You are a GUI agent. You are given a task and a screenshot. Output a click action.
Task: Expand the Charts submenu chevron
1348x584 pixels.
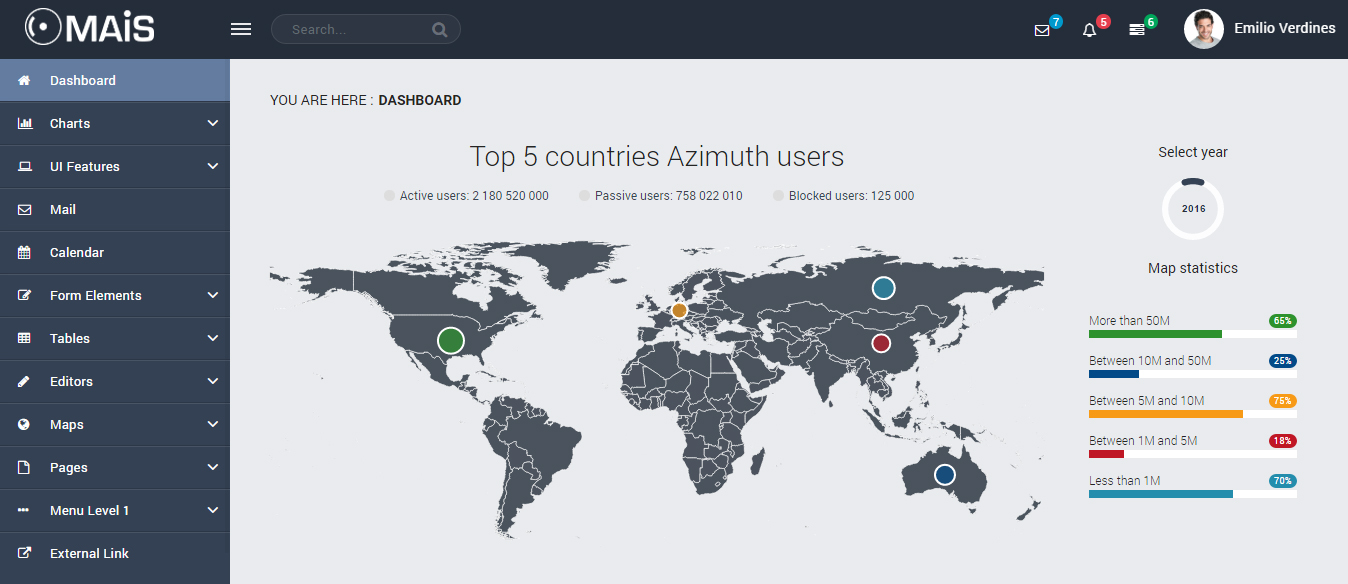(212, 123)
